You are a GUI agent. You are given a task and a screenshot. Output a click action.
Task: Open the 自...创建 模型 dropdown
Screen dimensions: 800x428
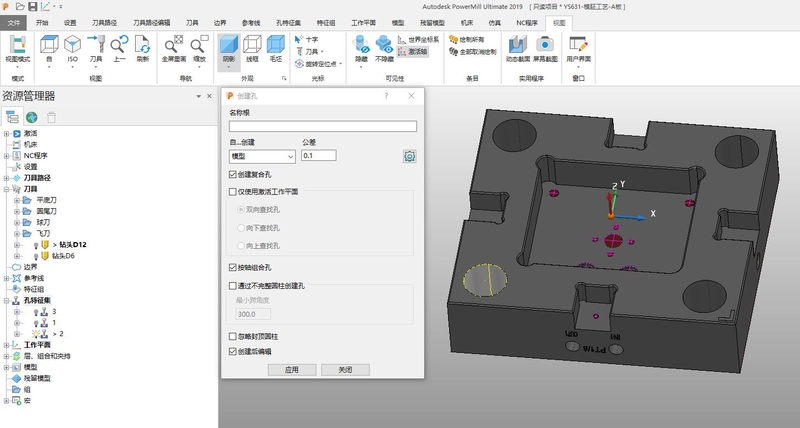pos(262,156)
